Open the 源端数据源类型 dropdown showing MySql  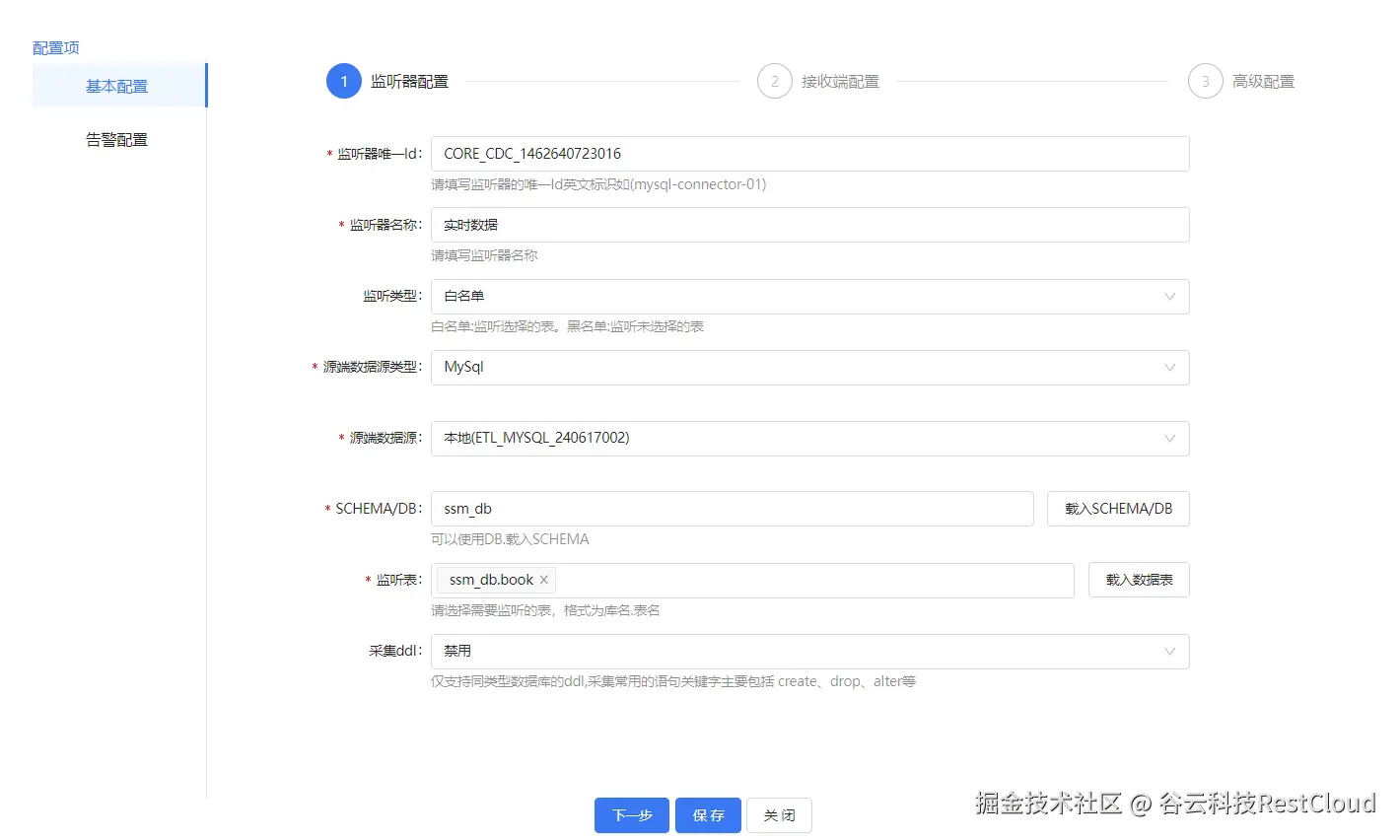[x=810, y=368]
